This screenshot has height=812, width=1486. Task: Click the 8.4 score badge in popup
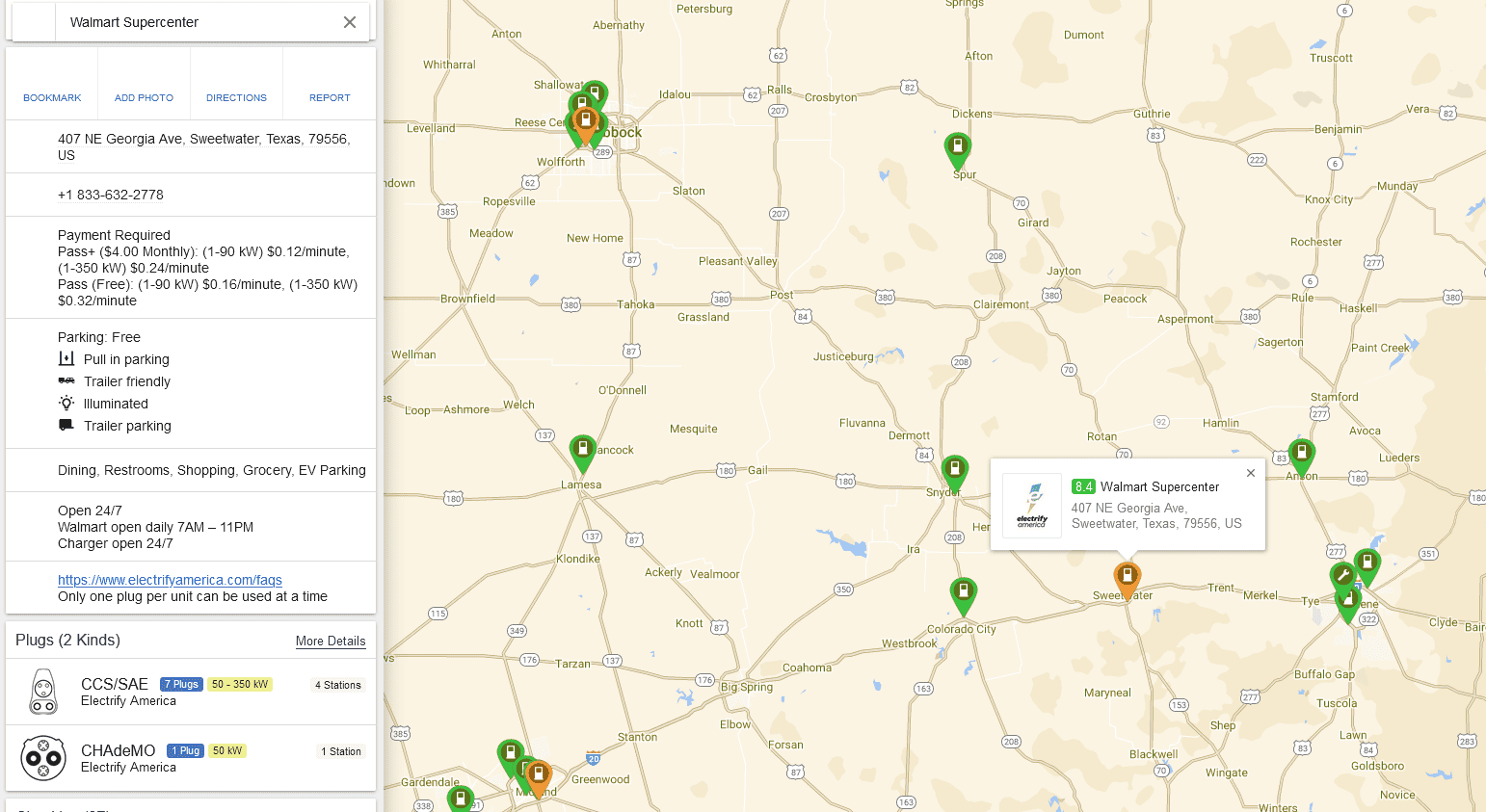[1083, 487]
